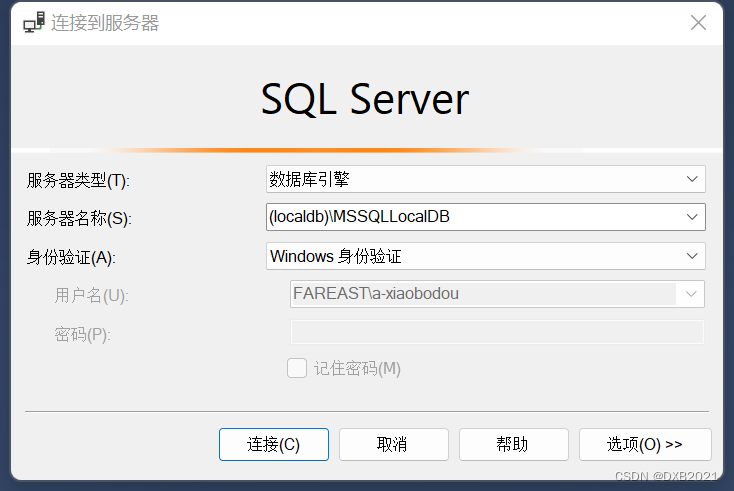Click the 取消 button
Screen dimensions: 734x491
point(394,444)
